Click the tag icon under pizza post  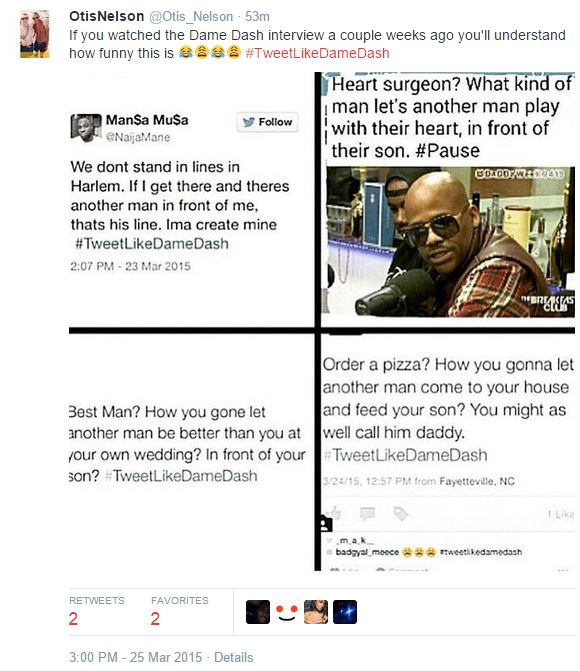401,513
